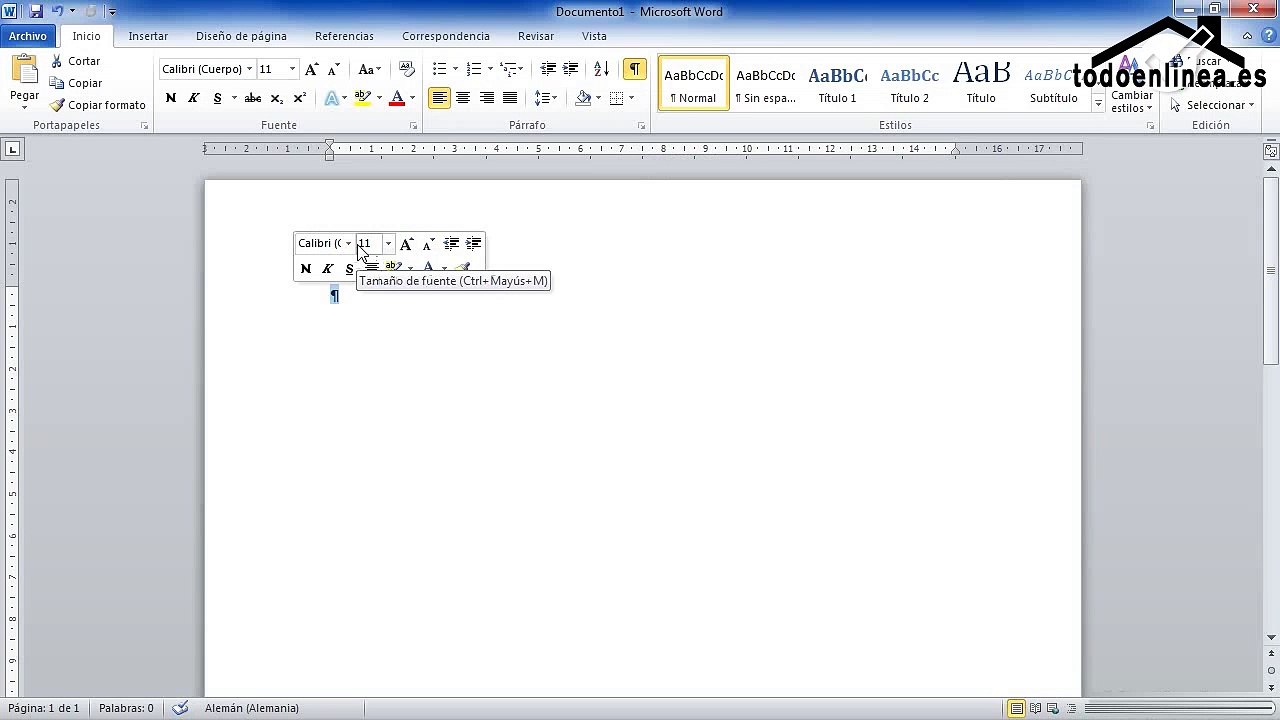This screenshot has width=1280, height=720.
Task: Center the text in the ribbon
Action: [463, 98]
